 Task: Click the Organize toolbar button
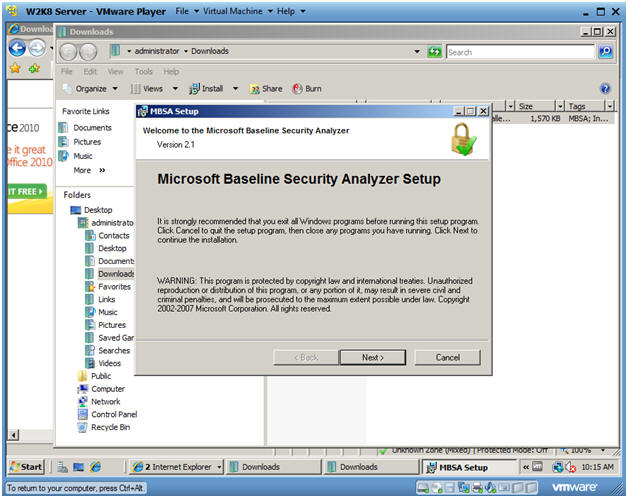click(91, 89)
